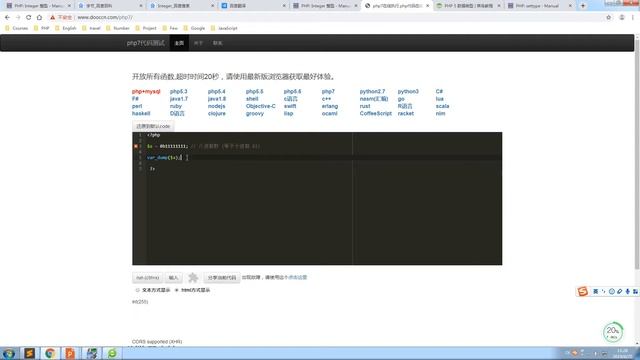Open the orange presentation app on taskbar
The image size is (640, 360).
70,353
